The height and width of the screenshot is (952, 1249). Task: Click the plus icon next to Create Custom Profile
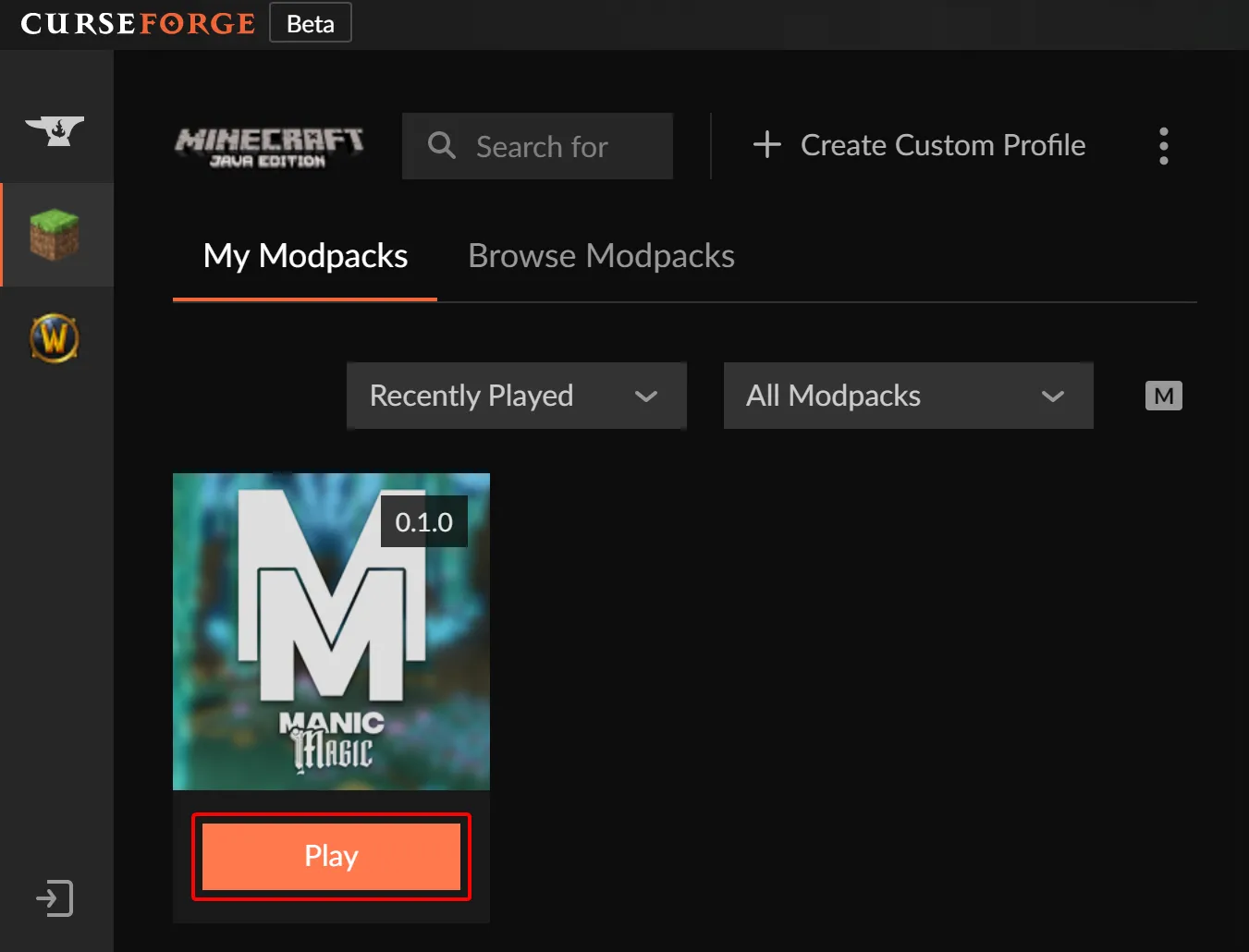766,144
